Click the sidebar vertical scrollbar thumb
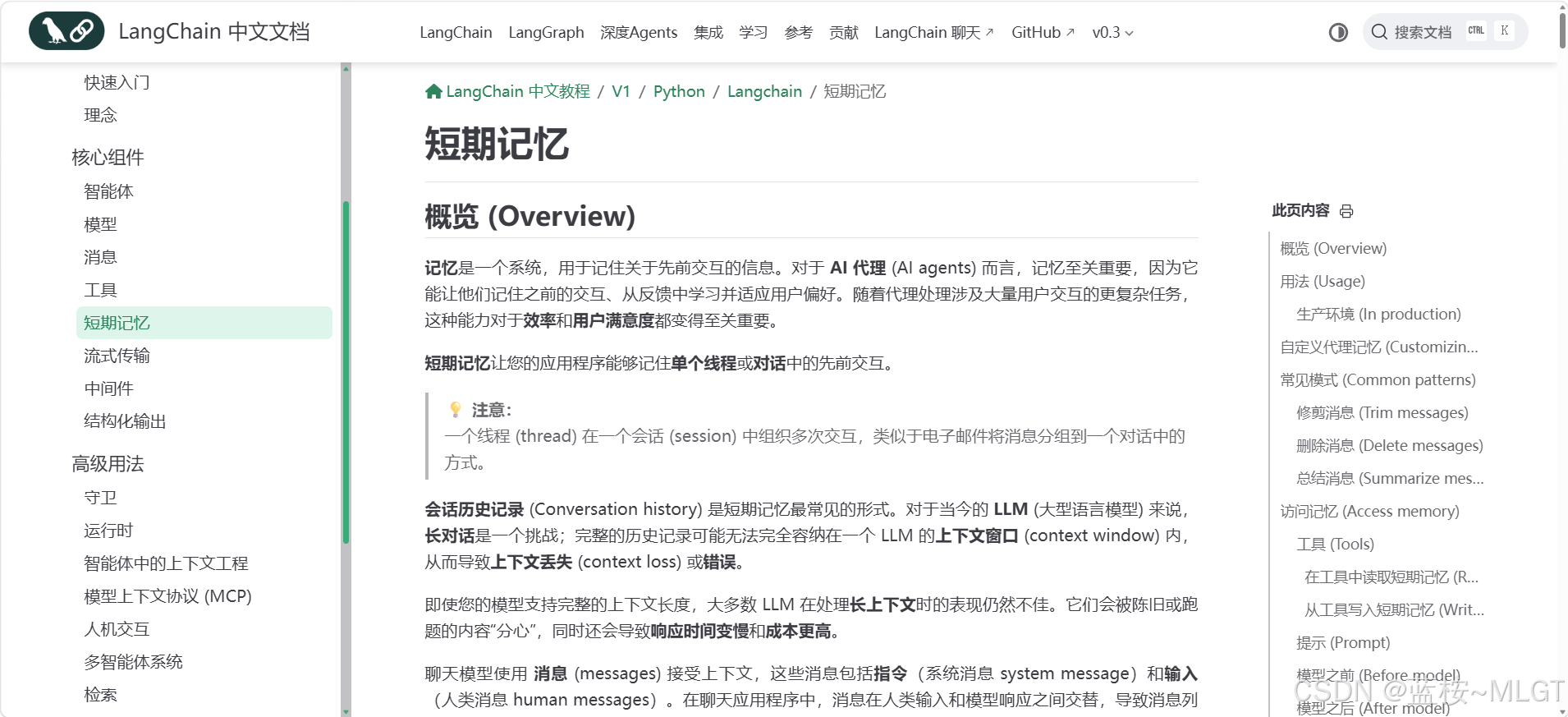 pos(346,372)
